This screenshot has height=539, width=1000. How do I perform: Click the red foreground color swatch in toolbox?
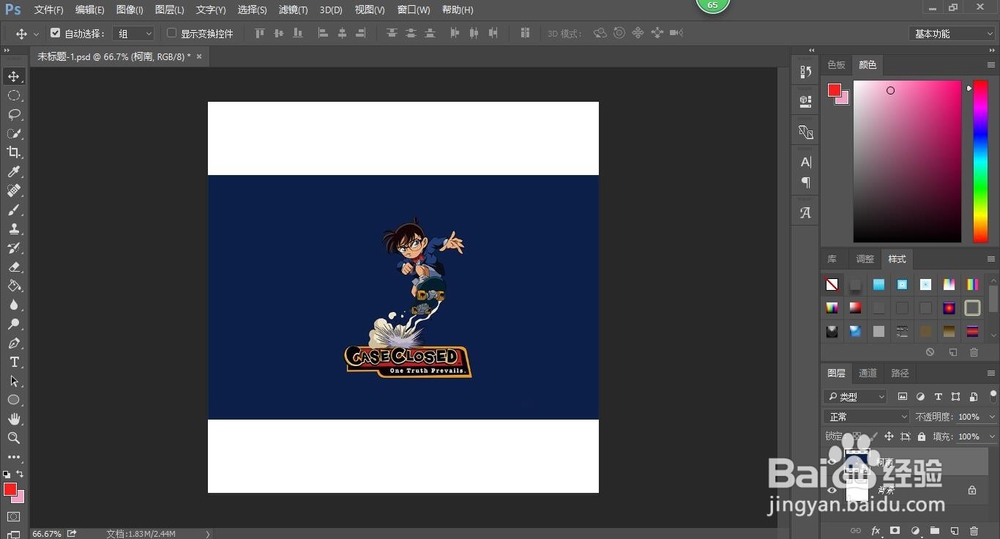coord(10,489)
